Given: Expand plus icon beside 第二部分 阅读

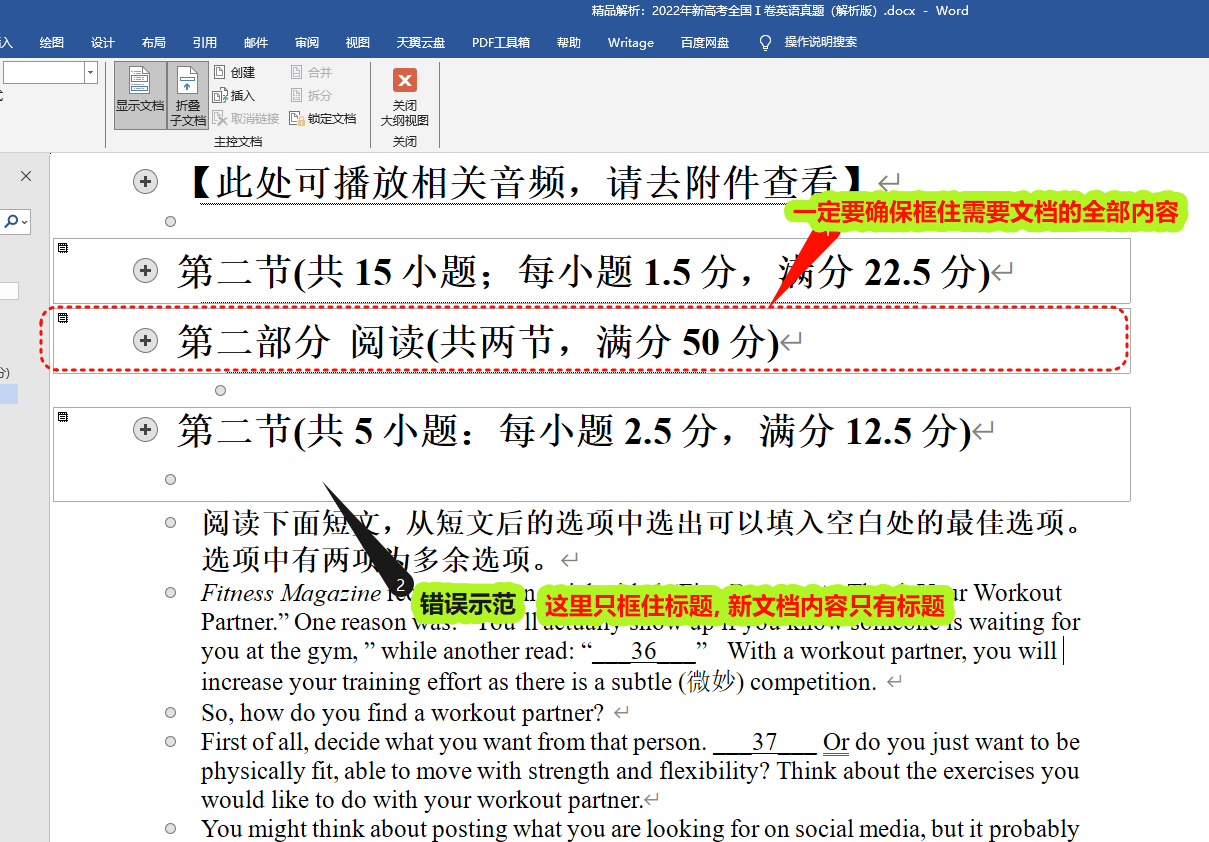Looking at the screenshot, I should coord(146,341).
